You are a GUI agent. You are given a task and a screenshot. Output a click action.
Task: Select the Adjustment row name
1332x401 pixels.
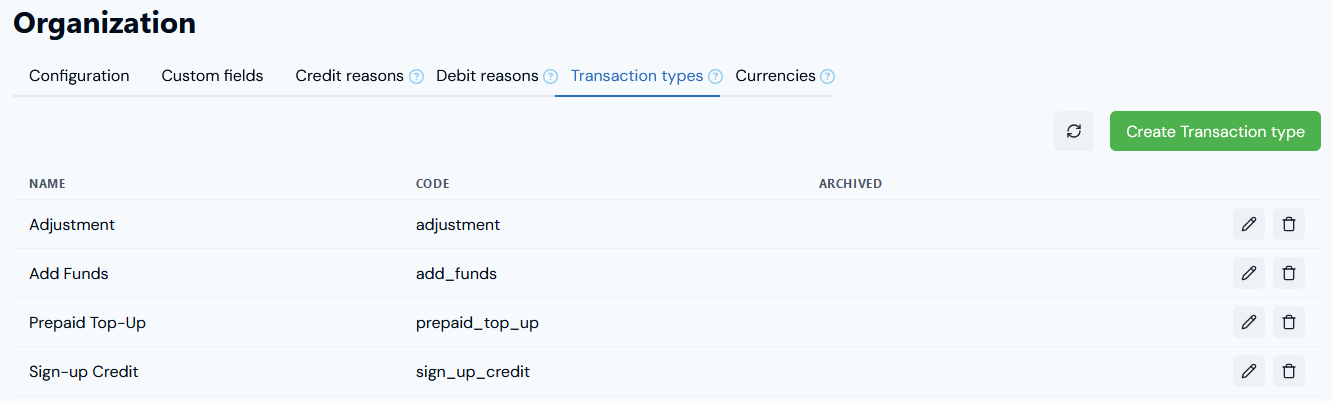point(72,225)
